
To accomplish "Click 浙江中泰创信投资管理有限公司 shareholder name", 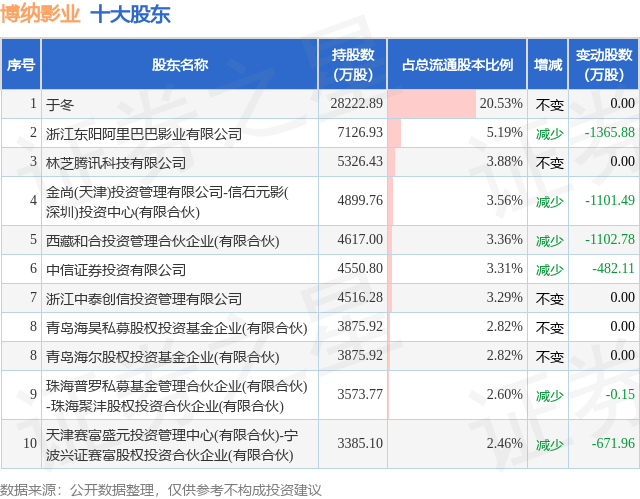I will pyautogui.click(x=144, y=299).
